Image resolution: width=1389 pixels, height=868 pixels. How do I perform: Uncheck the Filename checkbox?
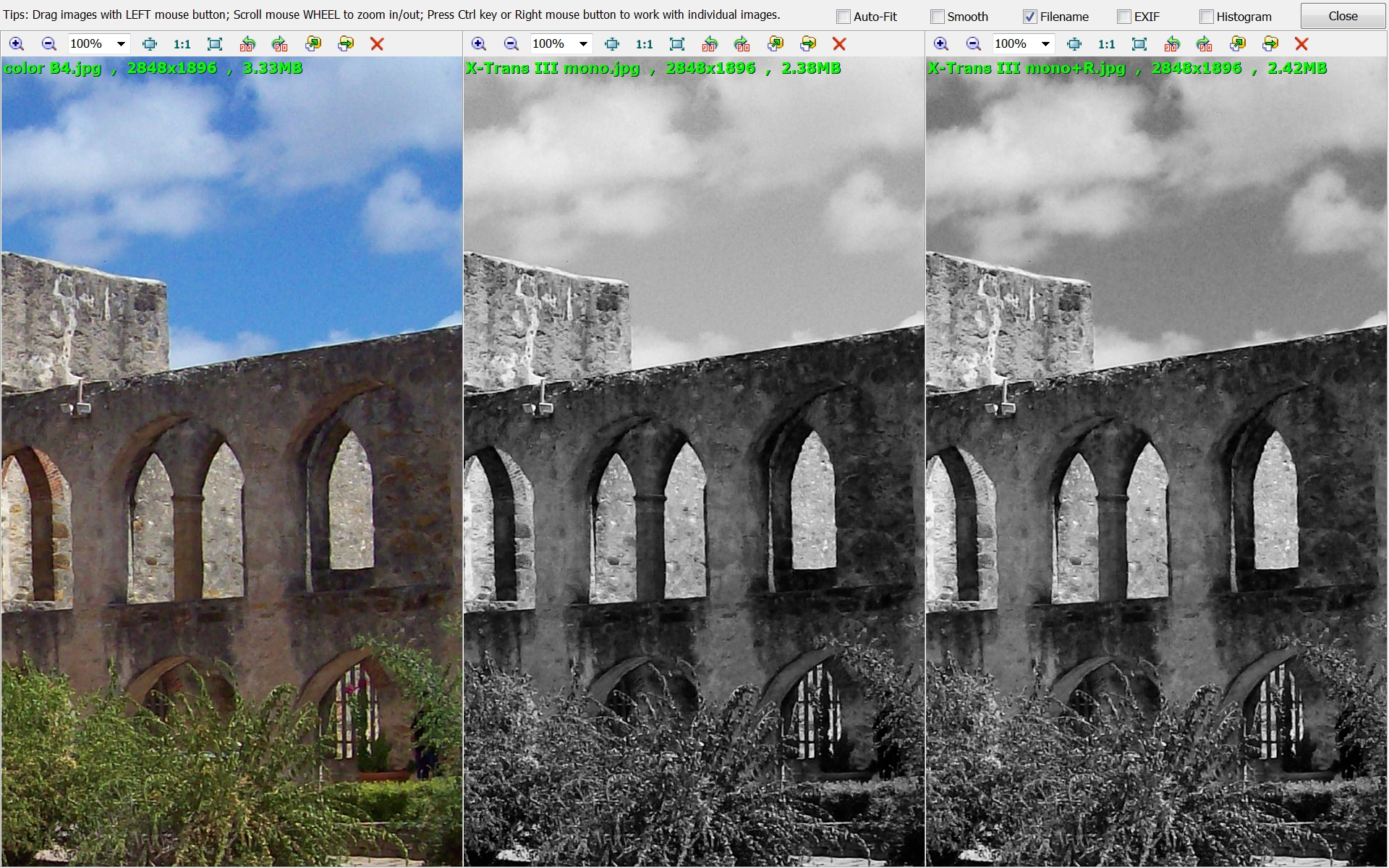[x=1030, y=17]
